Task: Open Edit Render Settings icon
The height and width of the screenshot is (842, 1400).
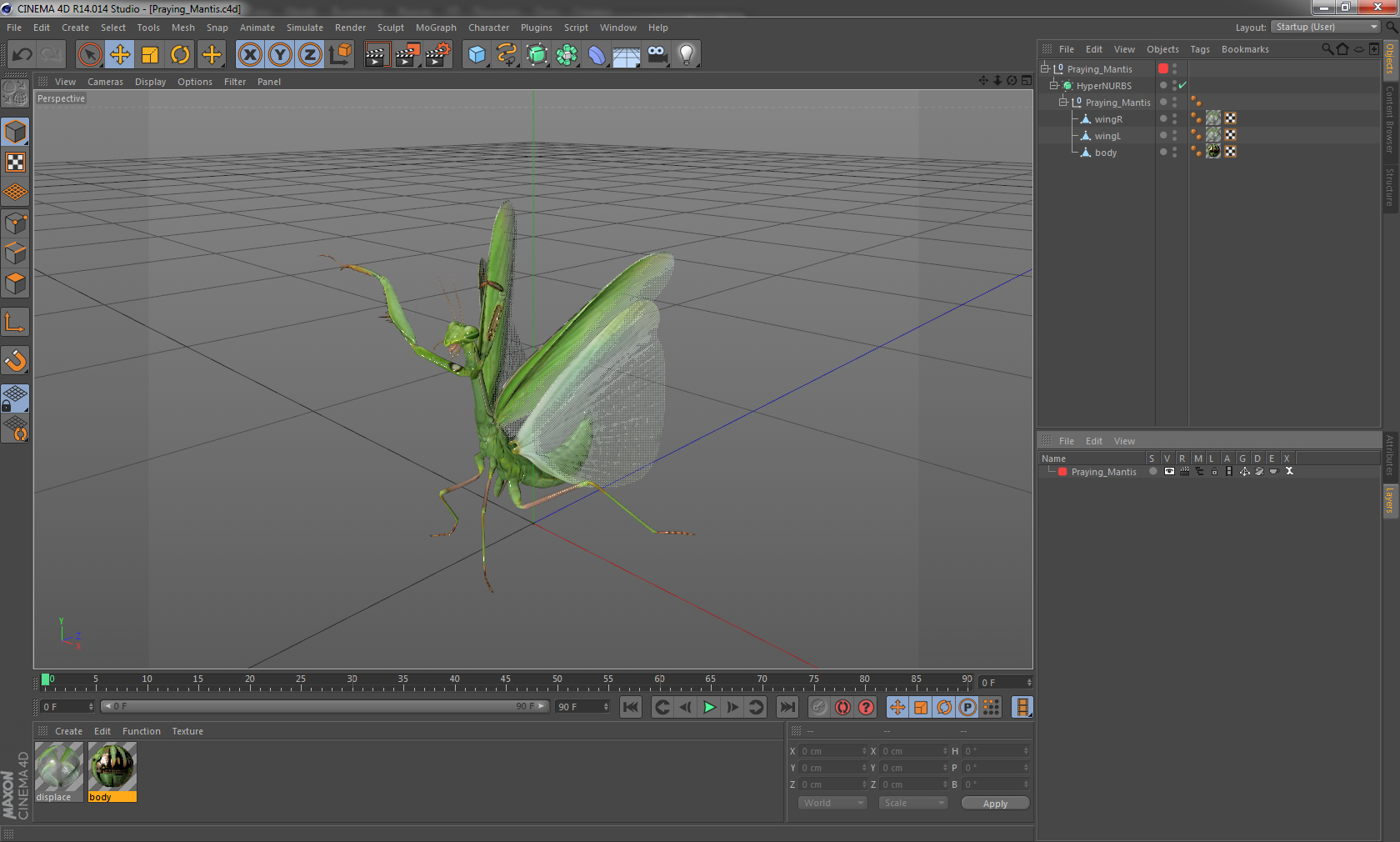Action: pos(437,55)
